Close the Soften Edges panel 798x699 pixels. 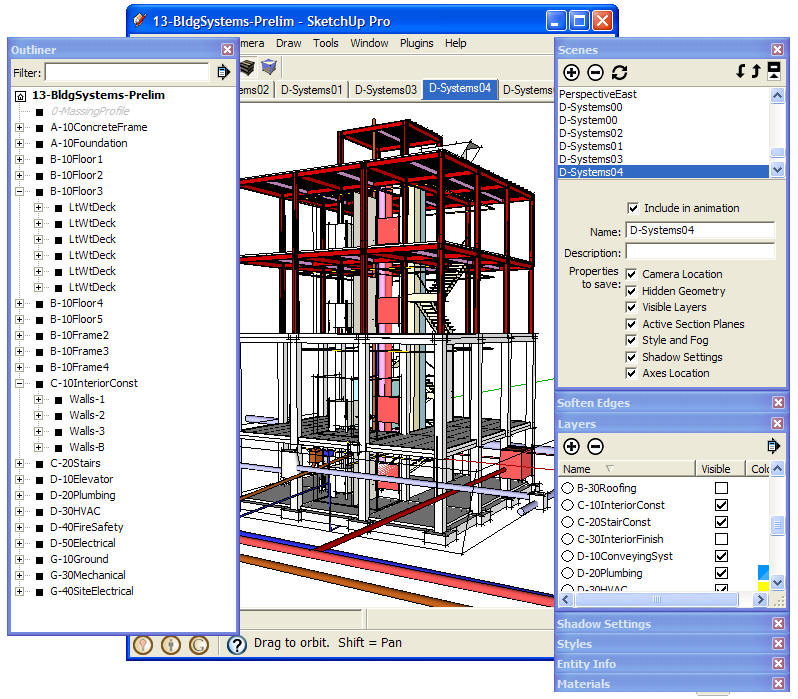778,403
